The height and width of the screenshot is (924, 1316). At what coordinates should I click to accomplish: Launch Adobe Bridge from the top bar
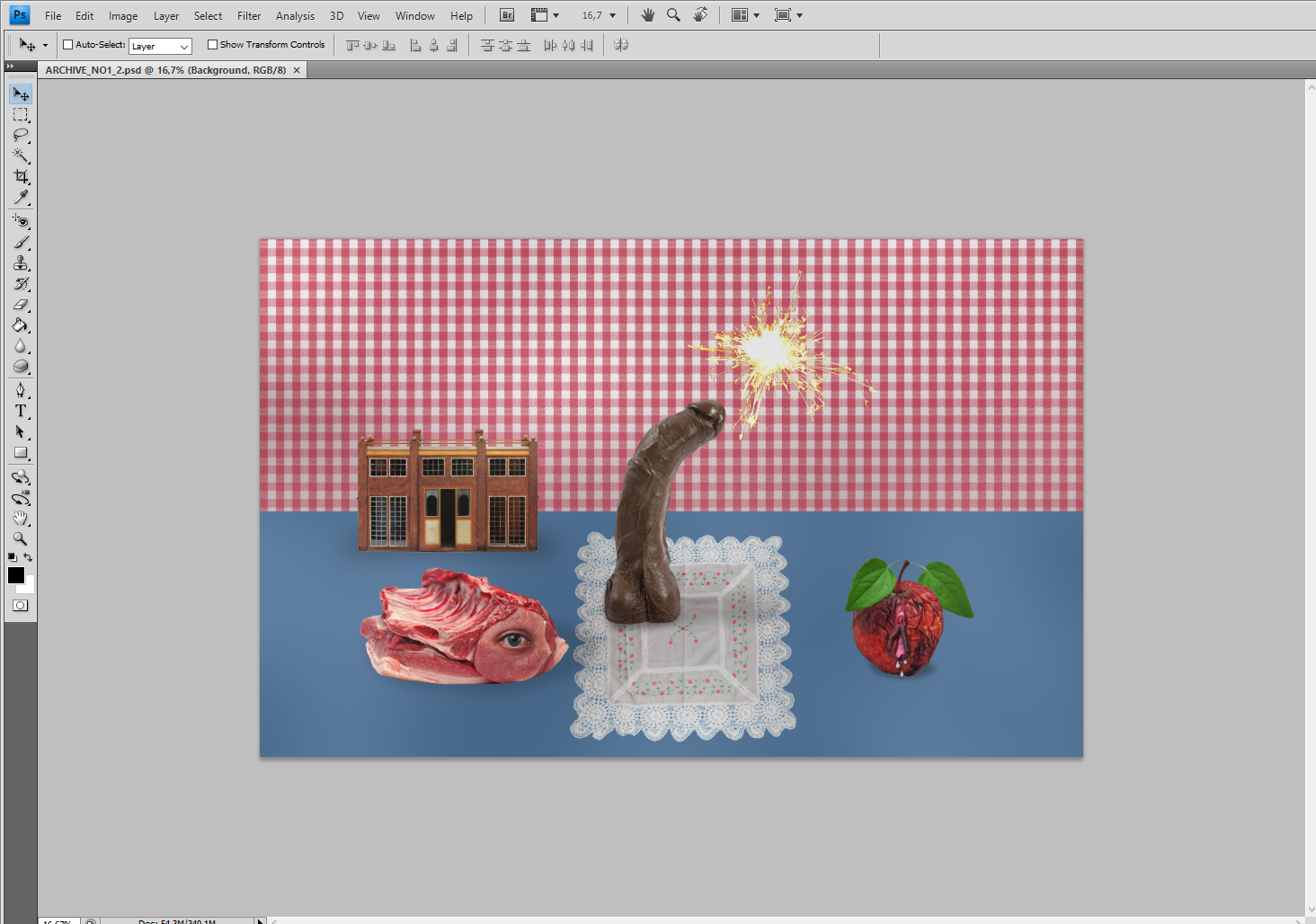click(x=507, y=15)
